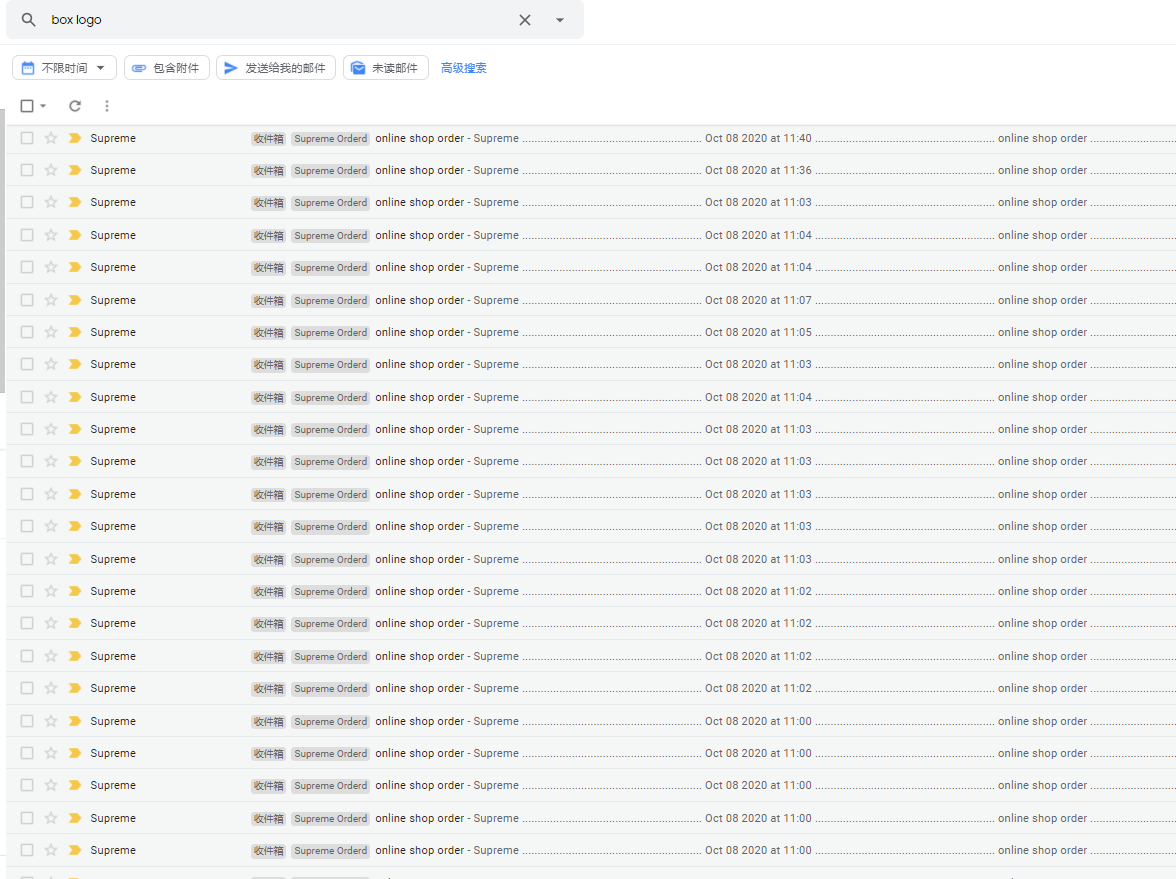The image size is (1176, 879).
Task: Click Supreme Orderd label on the 11:40 email
Action: click(x=331, y=139)
